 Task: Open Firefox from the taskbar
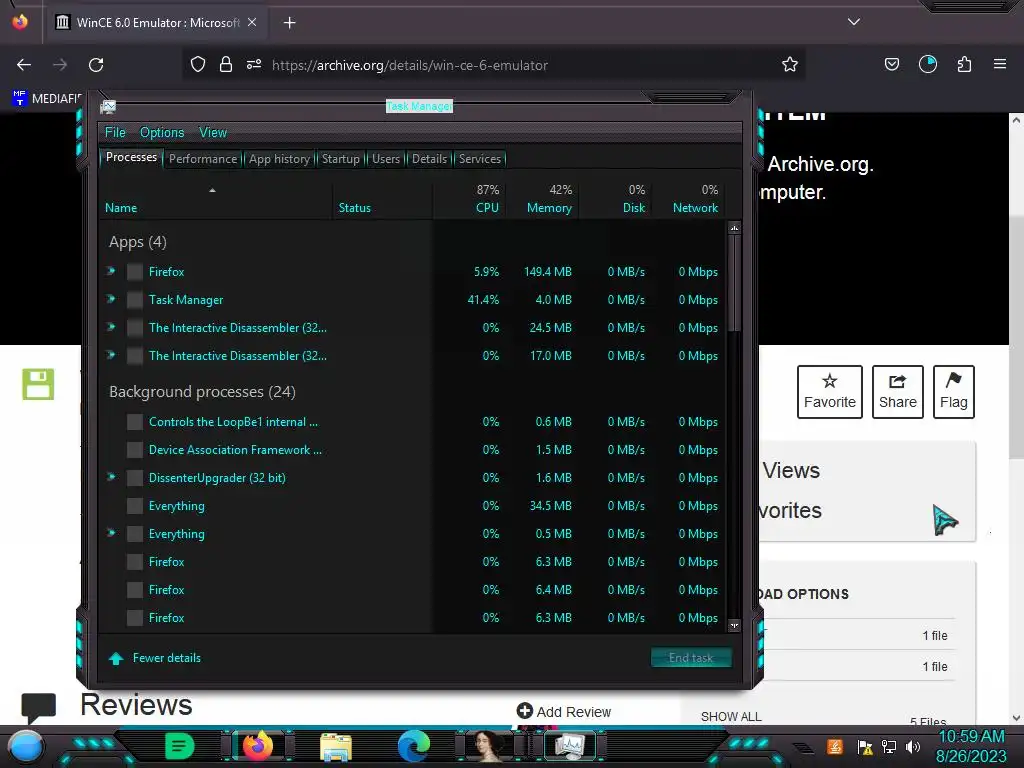pos(258,746)
